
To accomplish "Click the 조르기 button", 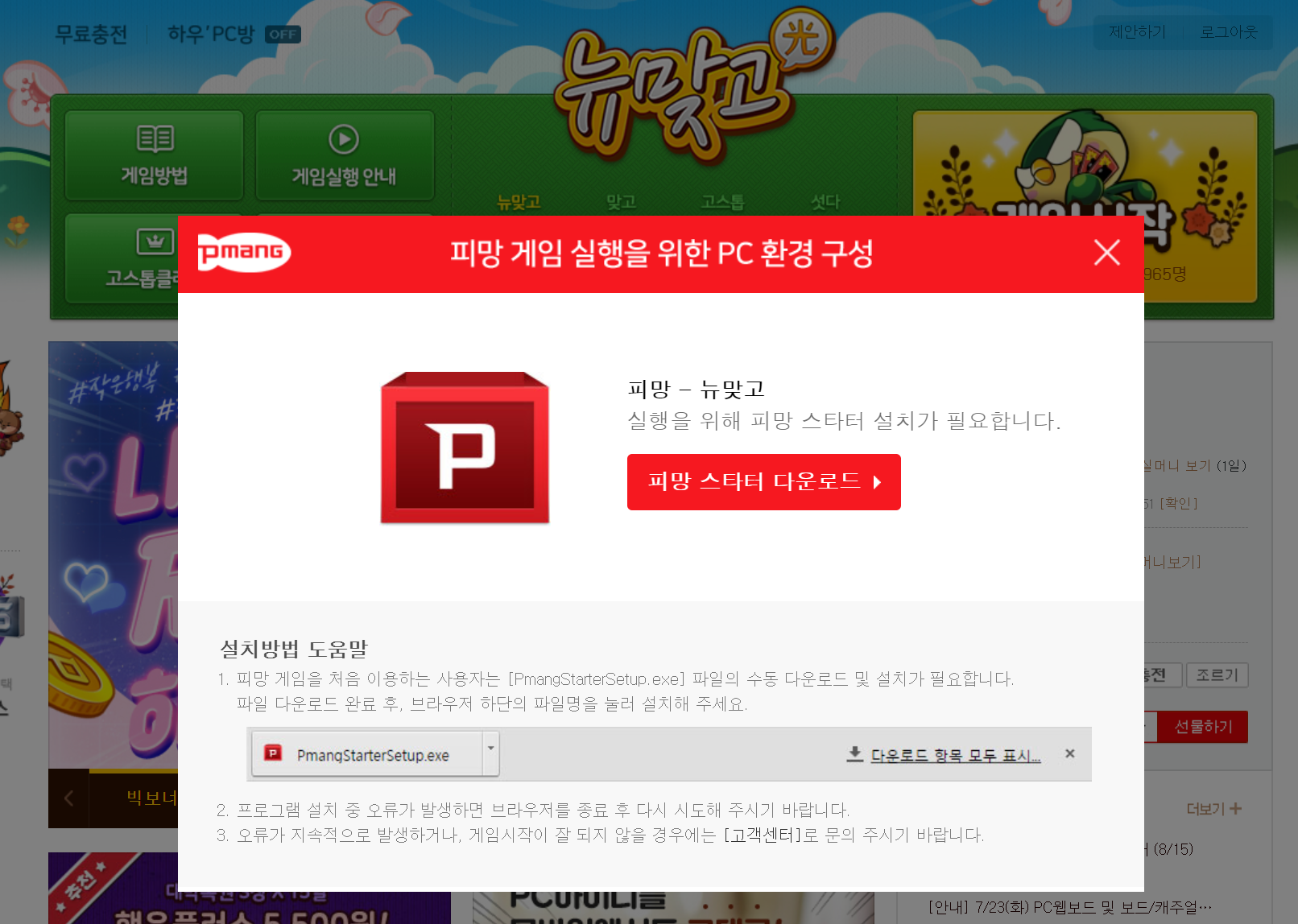I will tap(1217, 675).
